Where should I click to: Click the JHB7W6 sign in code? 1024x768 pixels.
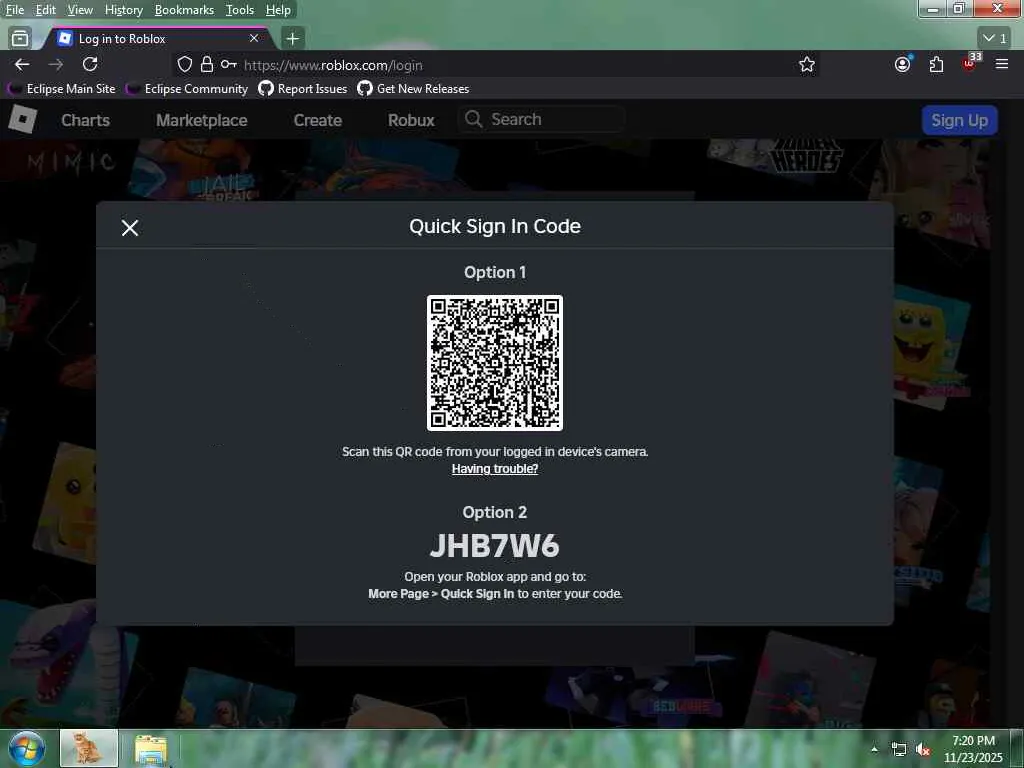tap(495, 546)
